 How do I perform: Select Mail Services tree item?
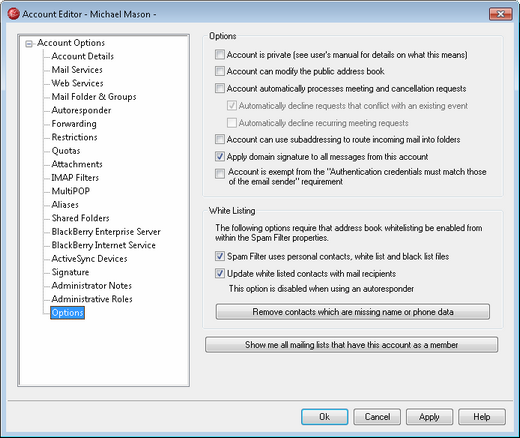click(77, 70)
